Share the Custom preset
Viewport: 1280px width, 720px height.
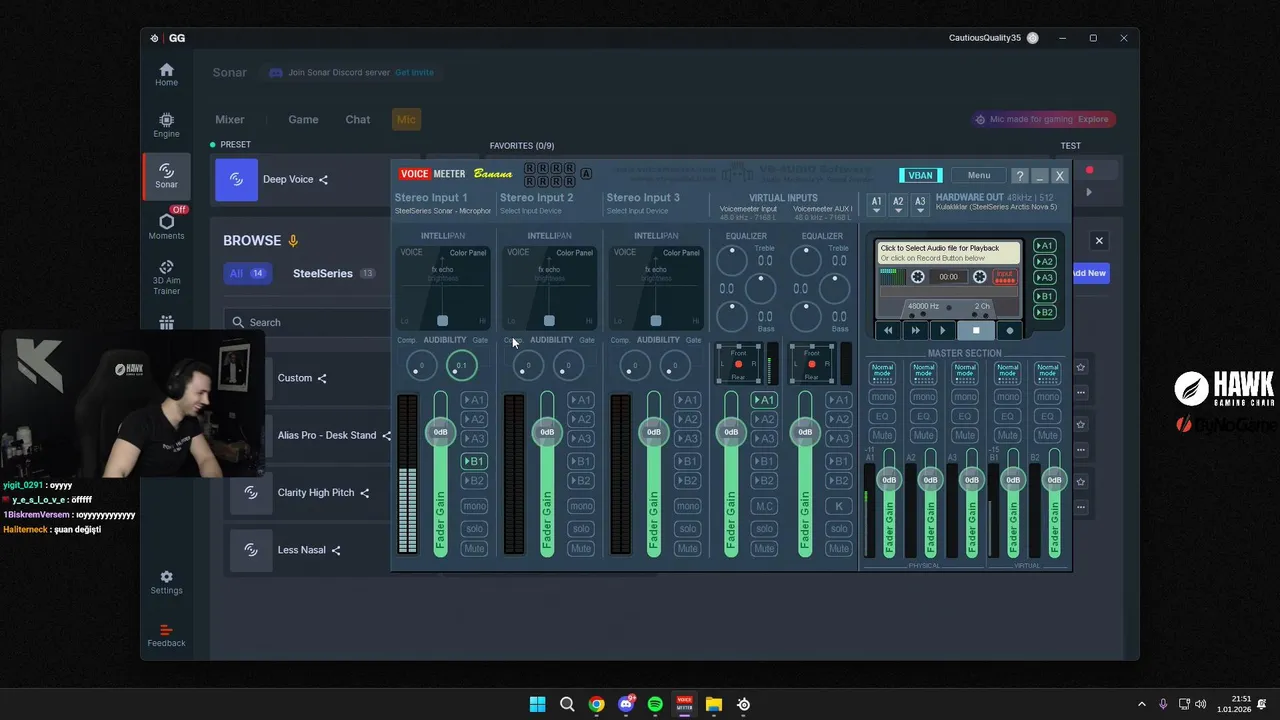point(322,378)
